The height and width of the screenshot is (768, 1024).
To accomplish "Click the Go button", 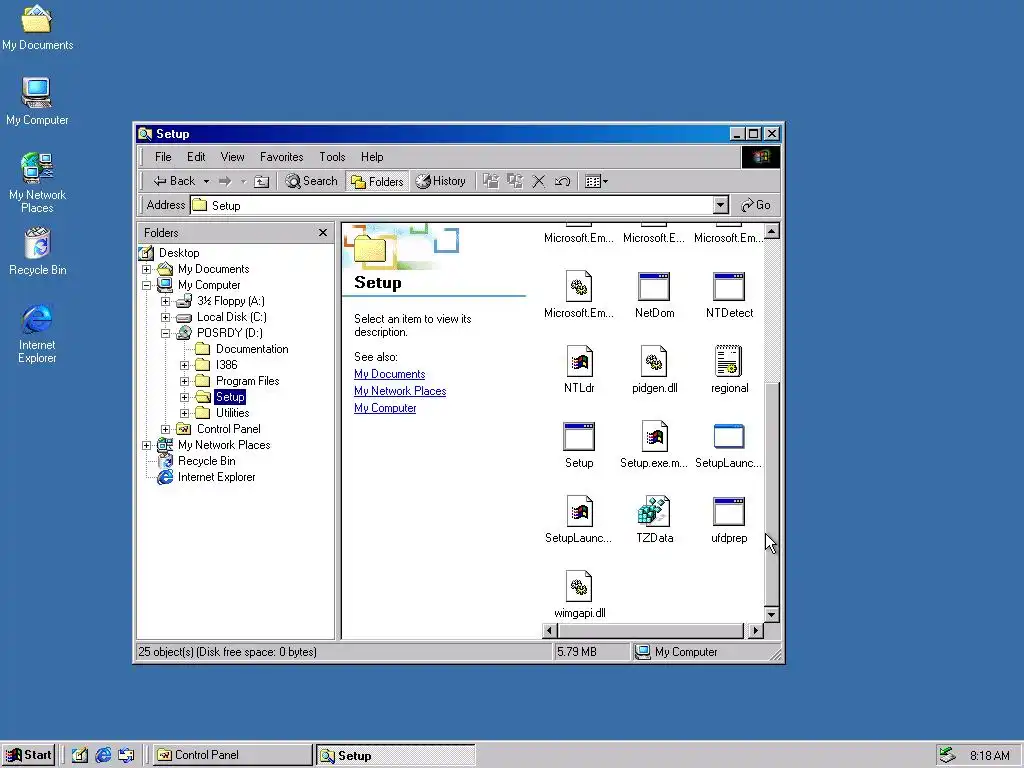I will 756,205.
